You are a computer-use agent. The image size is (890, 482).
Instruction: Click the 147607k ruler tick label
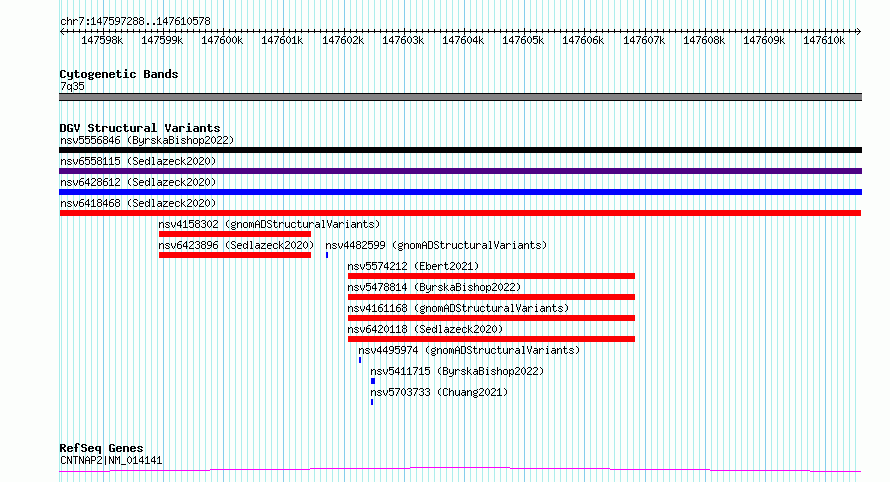(x=644, y=41)
